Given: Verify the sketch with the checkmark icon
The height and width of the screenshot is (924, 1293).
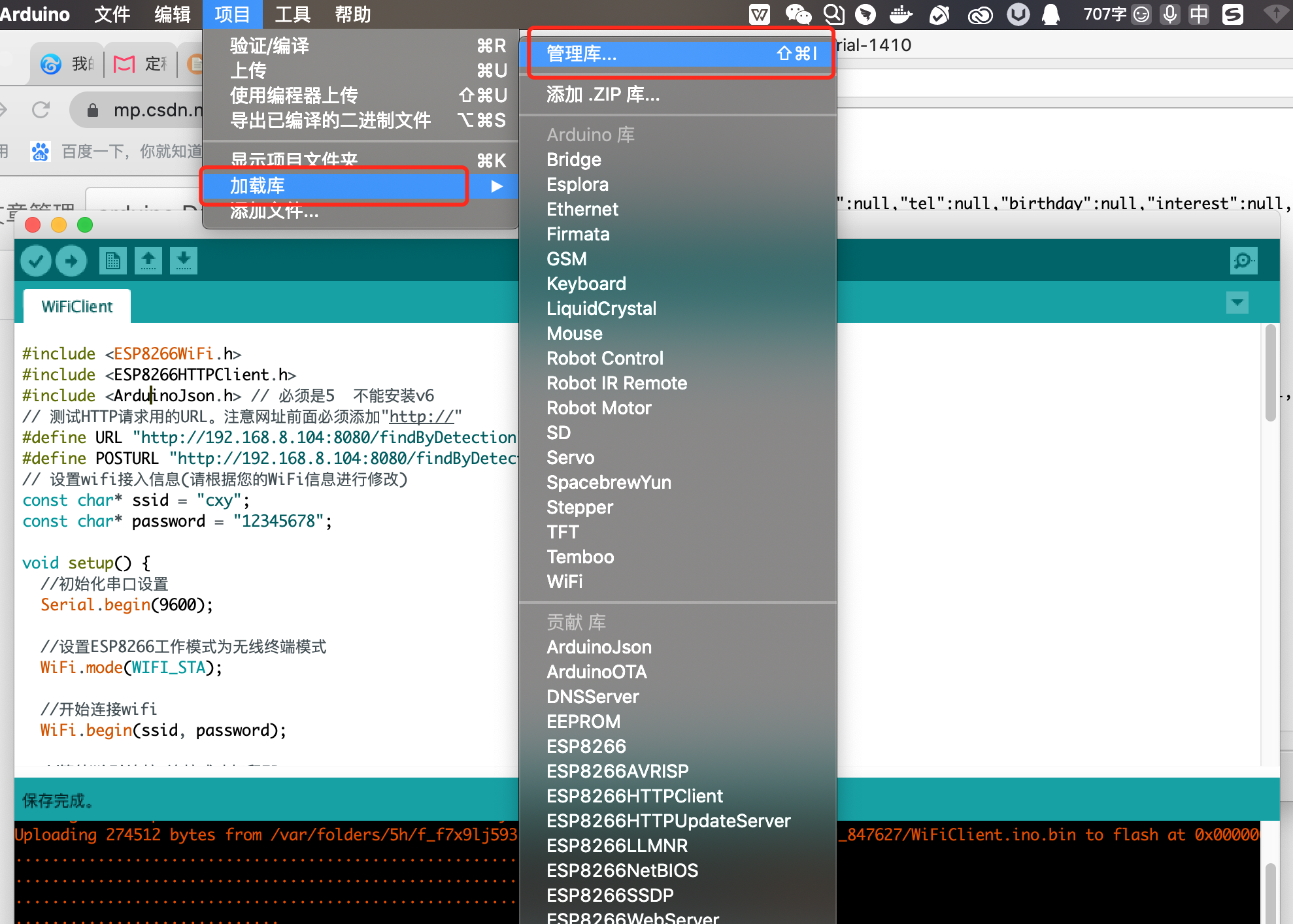Looking at the screenshot, I should tap(36, 260).
